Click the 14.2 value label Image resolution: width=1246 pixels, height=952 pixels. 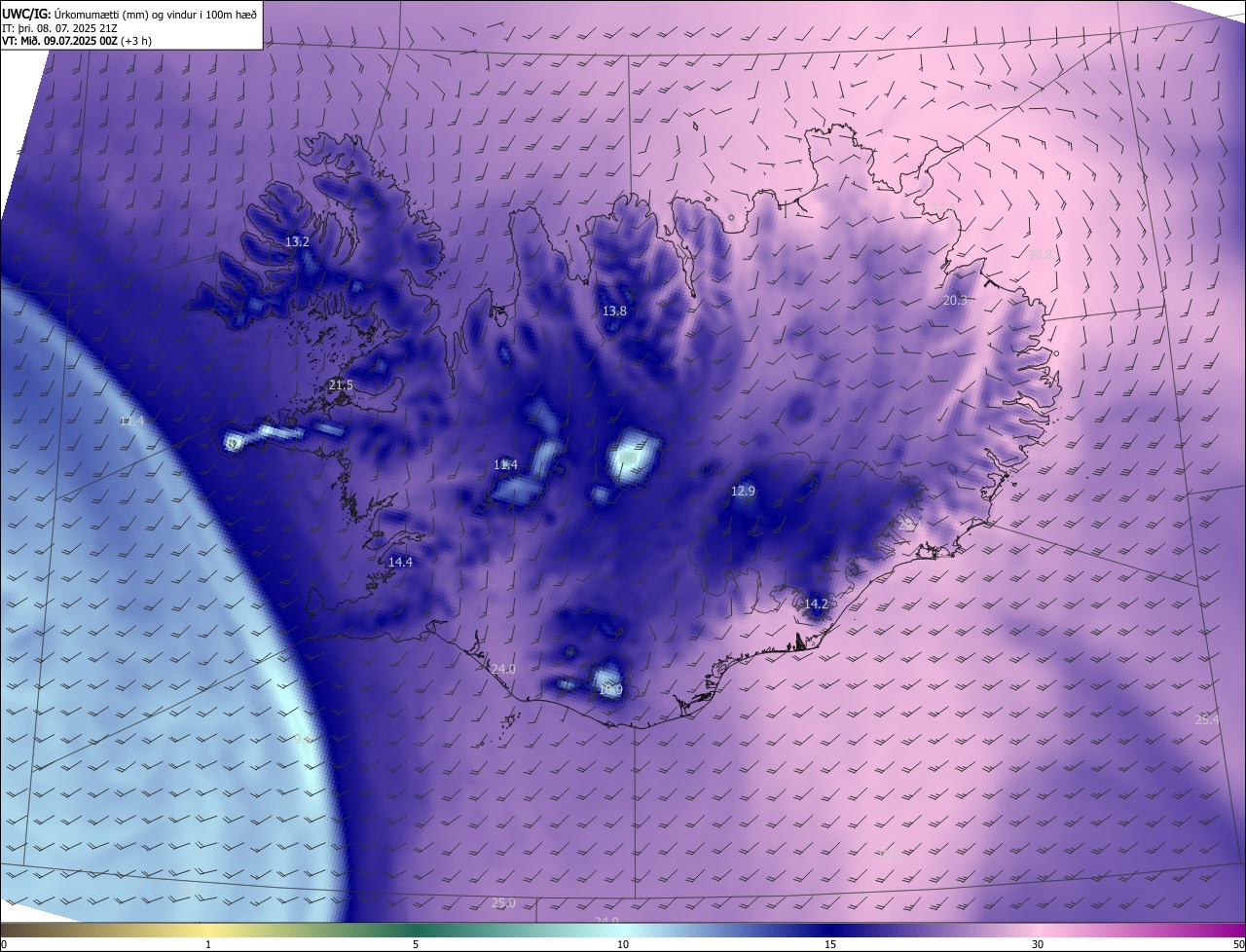pos(816,604)
